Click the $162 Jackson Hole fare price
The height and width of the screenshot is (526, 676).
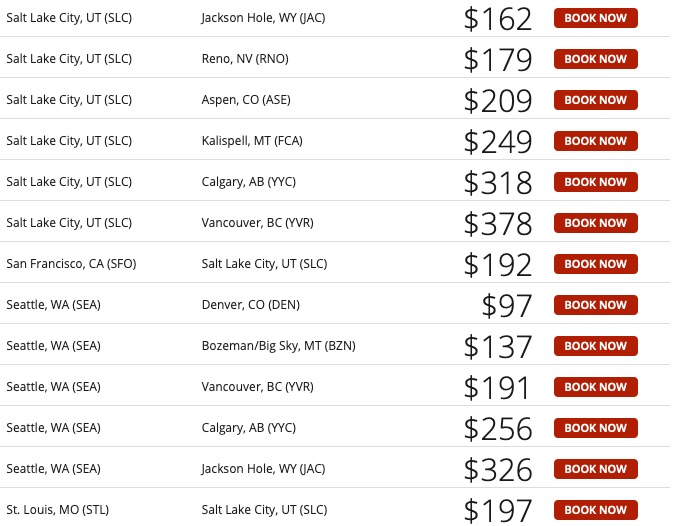[498, 18]
